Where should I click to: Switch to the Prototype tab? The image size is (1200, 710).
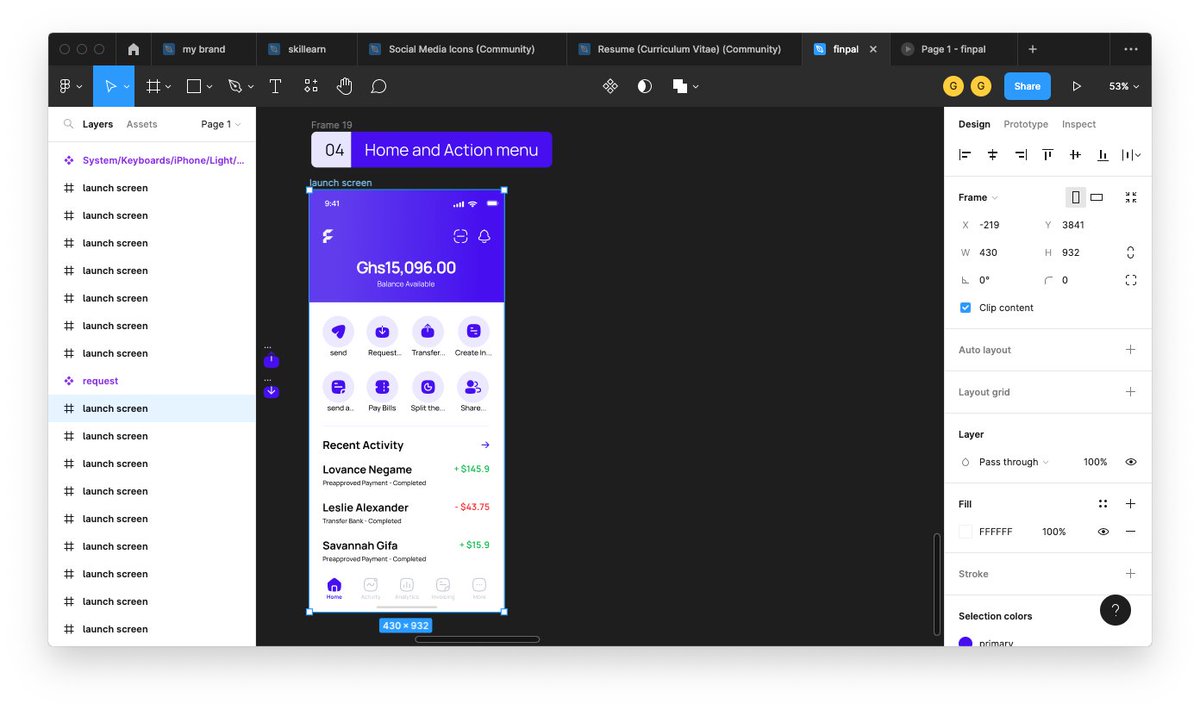[x=1026, y=124]
